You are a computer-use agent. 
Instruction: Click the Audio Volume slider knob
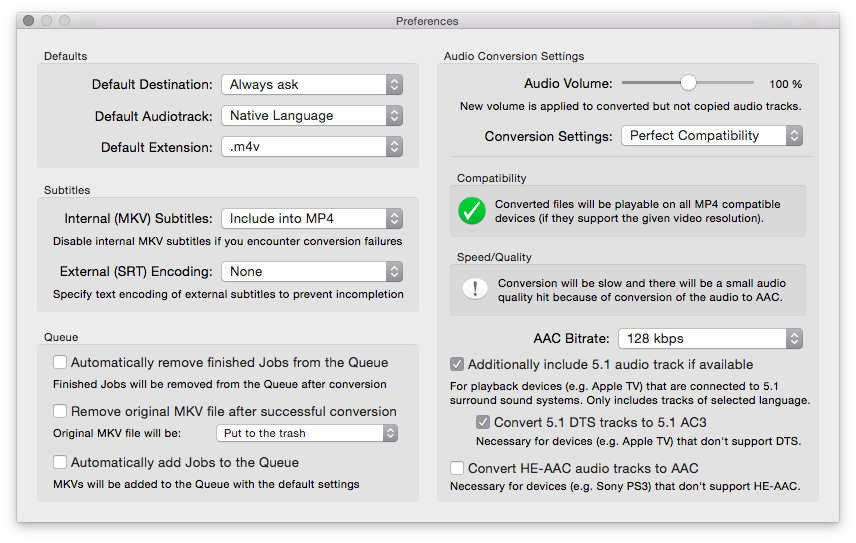point(688,83)
